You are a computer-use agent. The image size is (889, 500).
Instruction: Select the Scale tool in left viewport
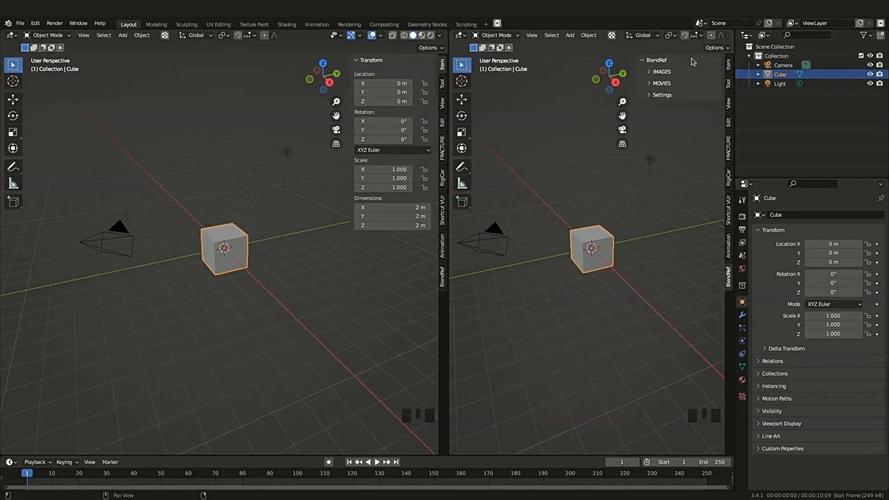tap(13, 132)
